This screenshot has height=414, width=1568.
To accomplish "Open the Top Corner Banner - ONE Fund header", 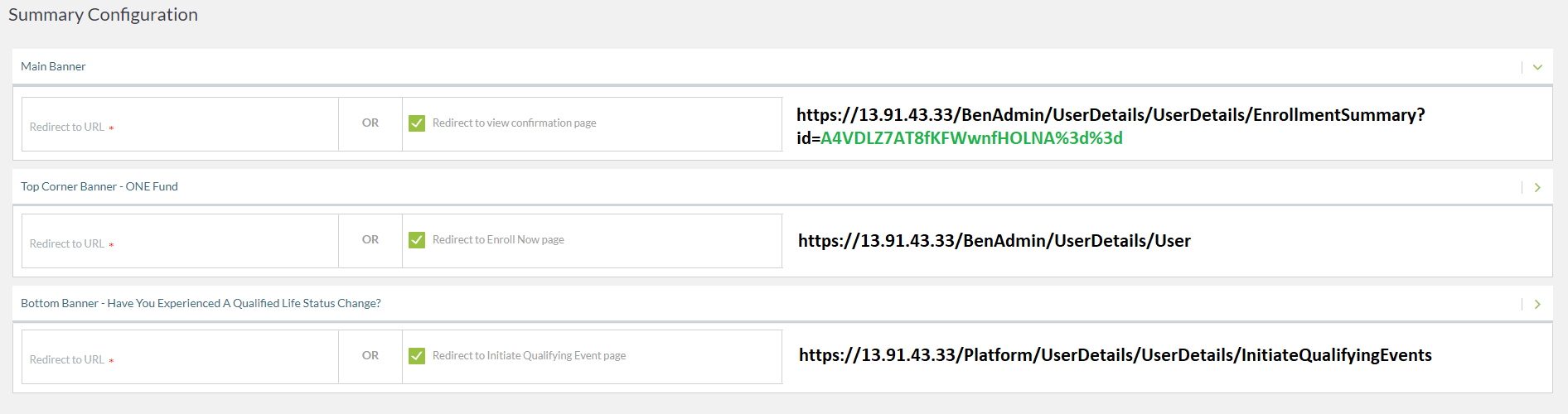I will 99,186.
